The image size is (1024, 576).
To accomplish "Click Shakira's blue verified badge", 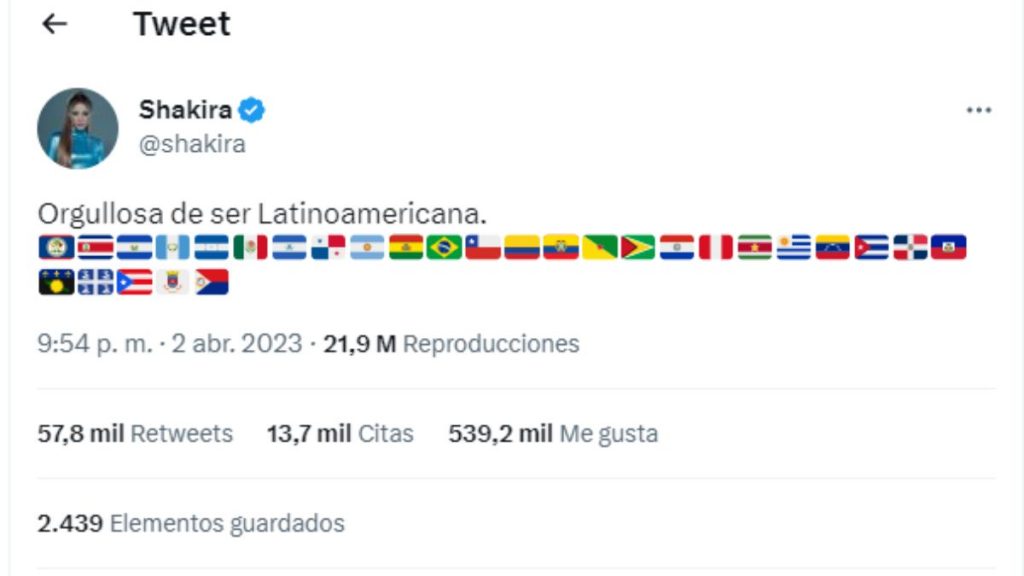I will tap(253, 110).
